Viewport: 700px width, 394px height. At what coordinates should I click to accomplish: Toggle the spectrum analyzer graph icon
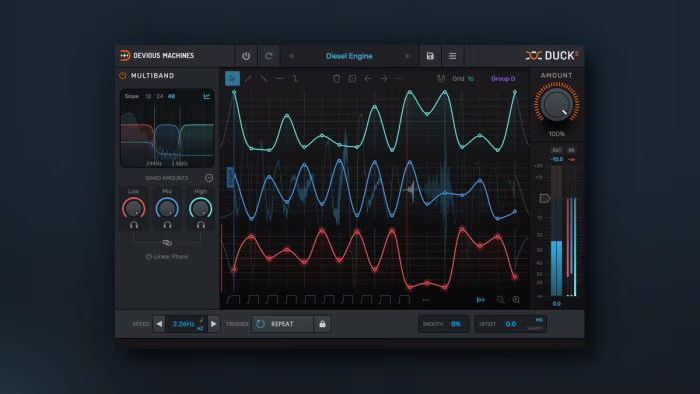click(x=207, y=96)
